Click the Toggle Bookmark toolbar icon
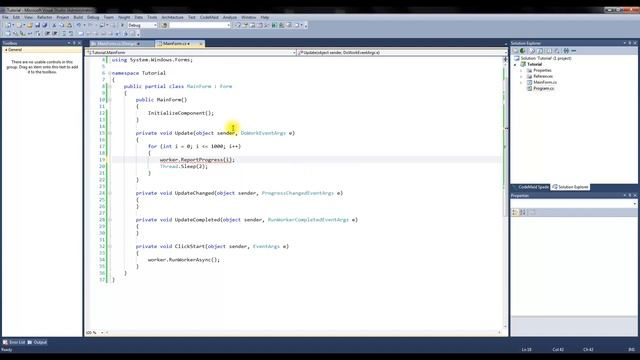640x360 pixels. (81, 33)
